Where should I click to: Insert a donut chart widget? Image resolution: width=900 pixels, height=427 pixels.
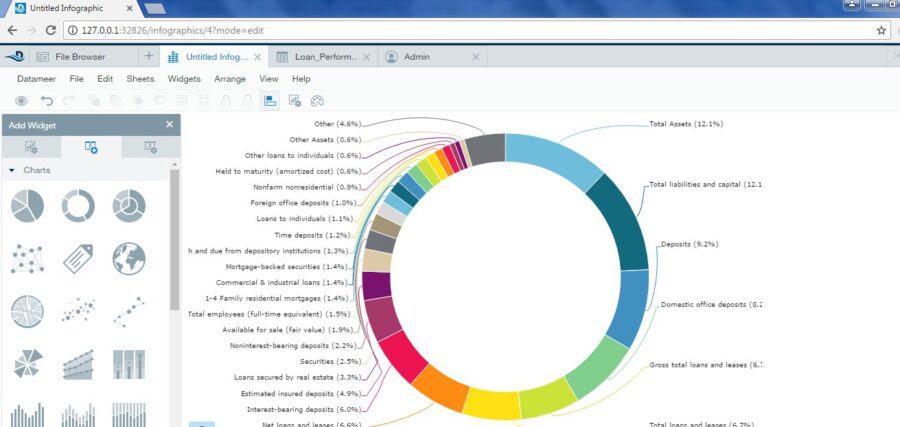click(78, 205)
